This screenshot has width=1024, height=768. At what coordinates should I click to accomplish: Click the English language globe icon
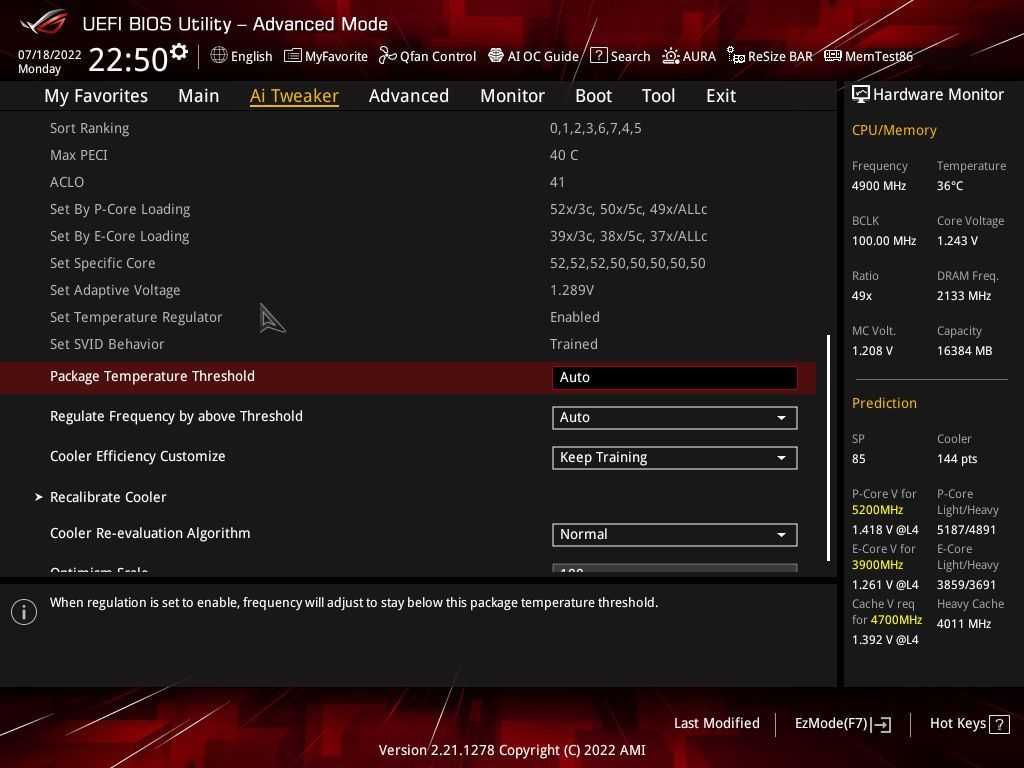(x=219, y=56)
